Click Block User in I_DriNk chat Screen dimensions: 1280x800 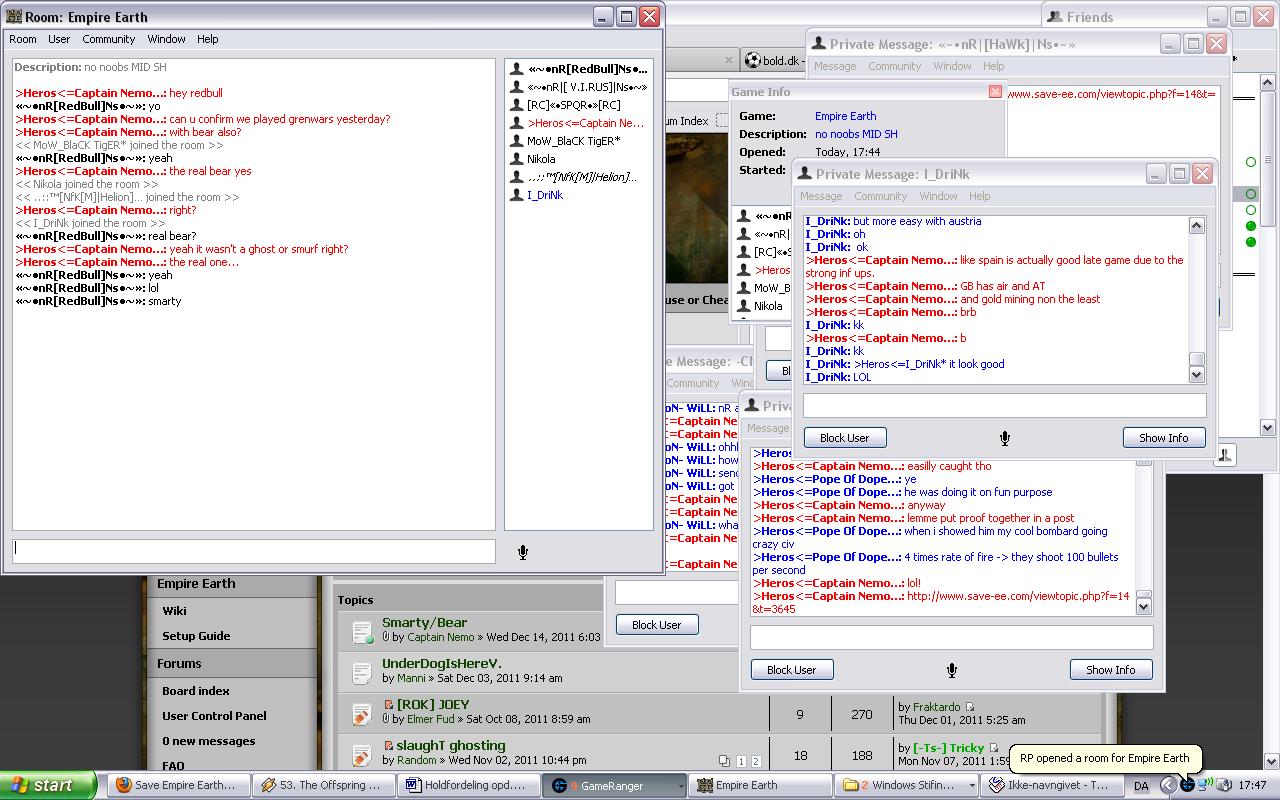click(844, 438)
